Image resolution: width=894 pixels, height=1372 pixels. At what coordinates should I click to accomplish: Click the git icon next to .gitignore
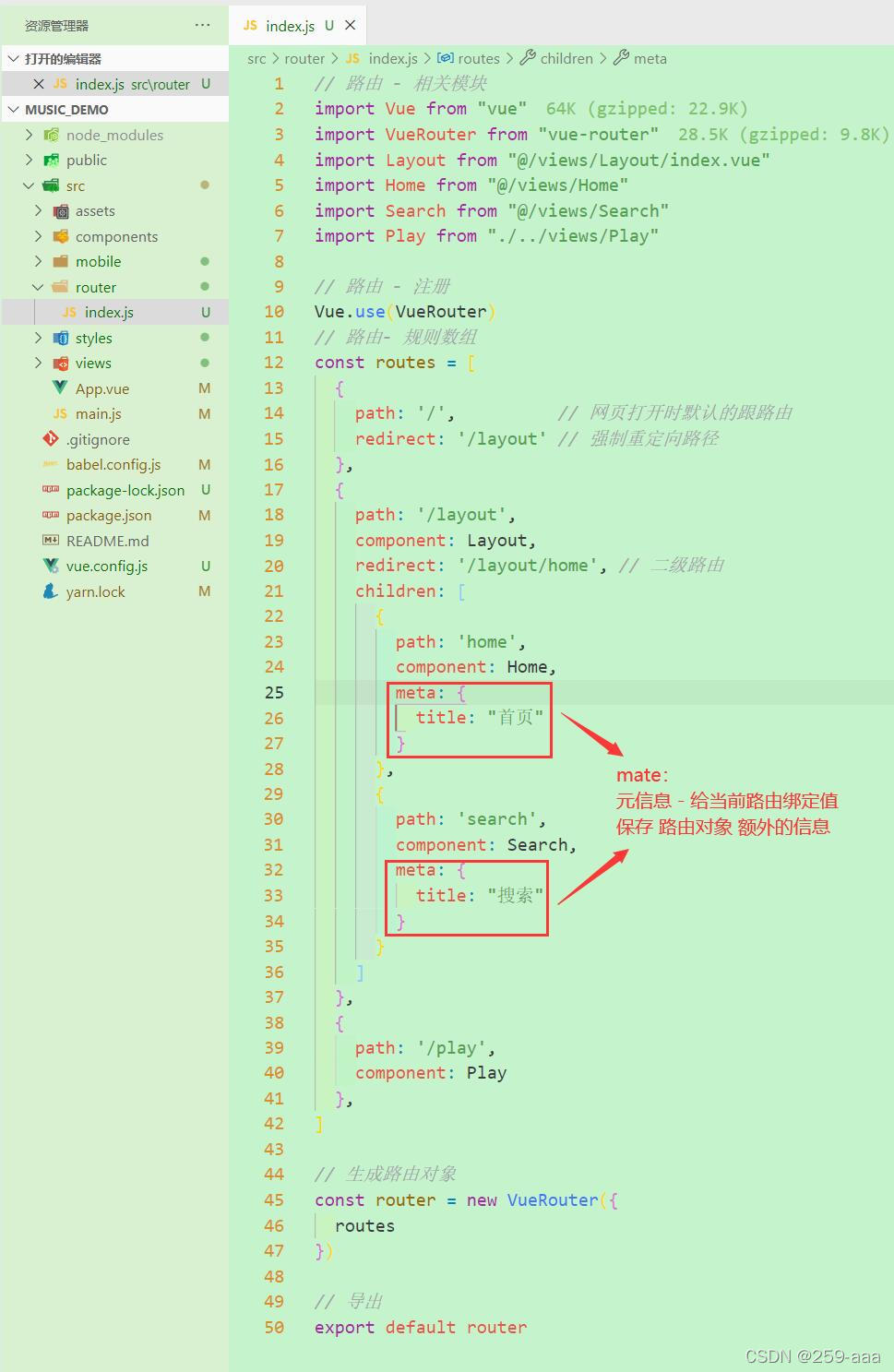click(51, 439)
